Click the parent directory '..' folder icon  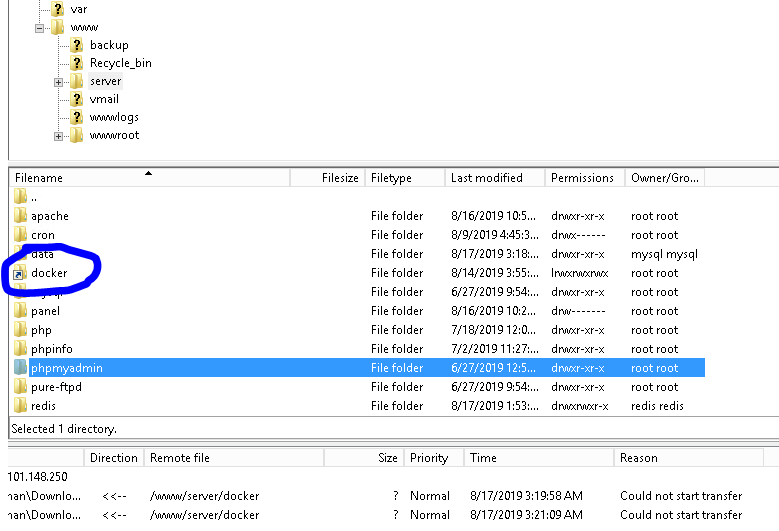[20, 197]
